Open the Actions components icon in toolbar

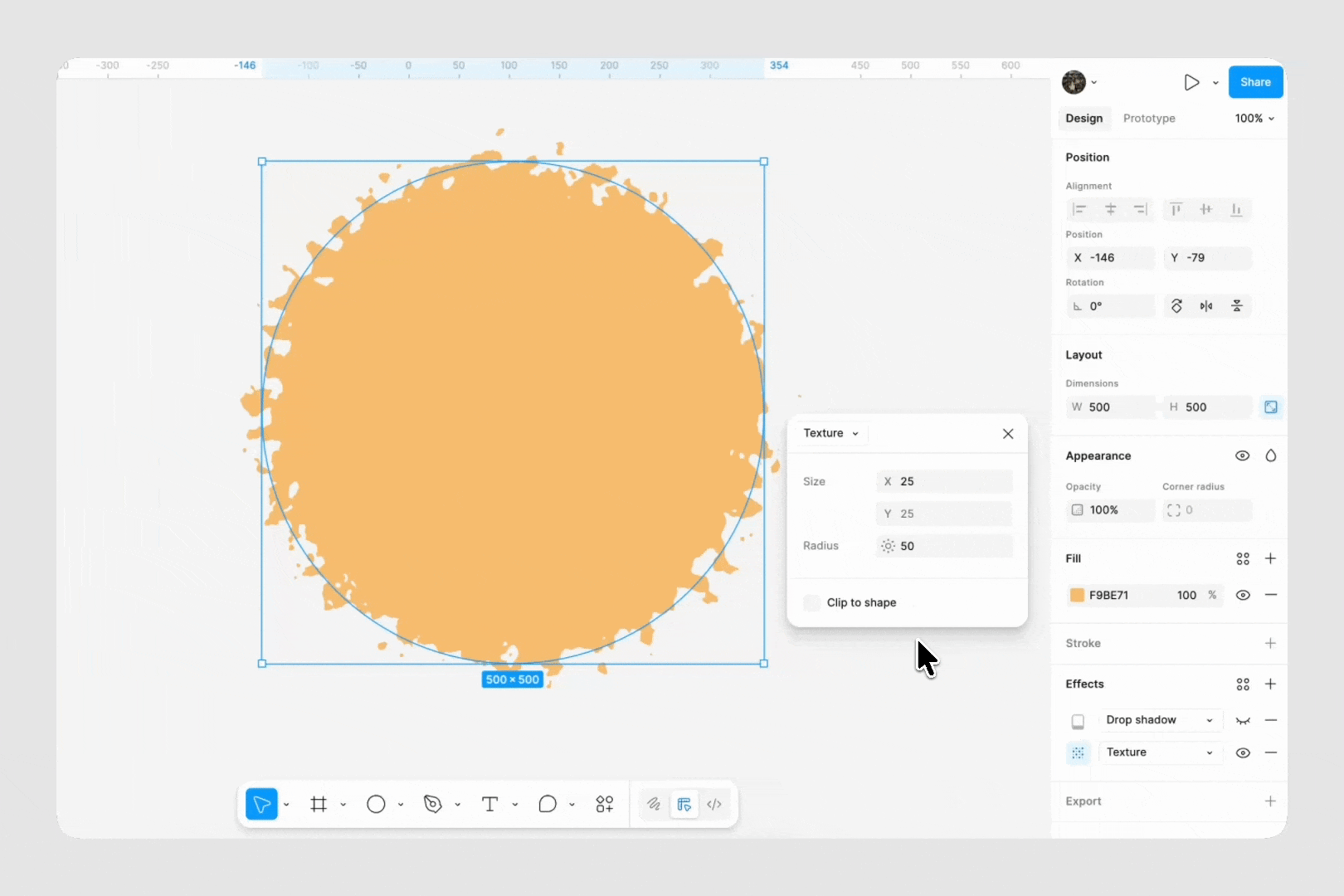coord(605,804)
